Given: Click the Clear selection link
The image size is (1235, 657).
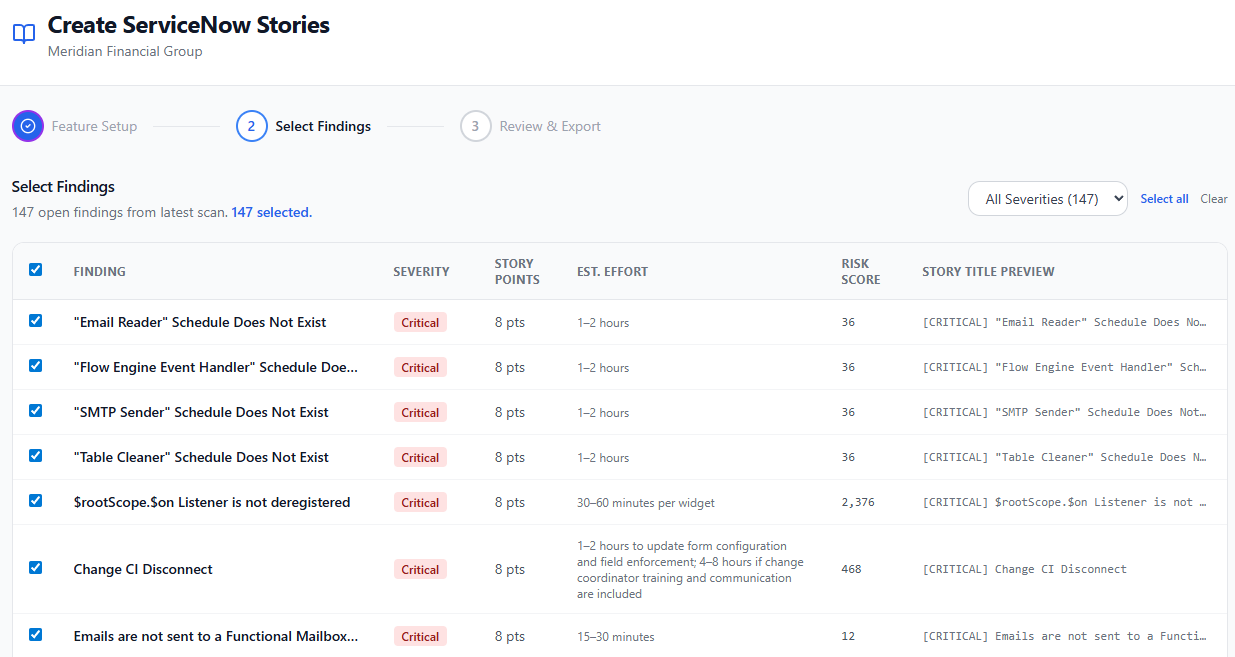Looking at the screenshot, I should click(1213, 199).
